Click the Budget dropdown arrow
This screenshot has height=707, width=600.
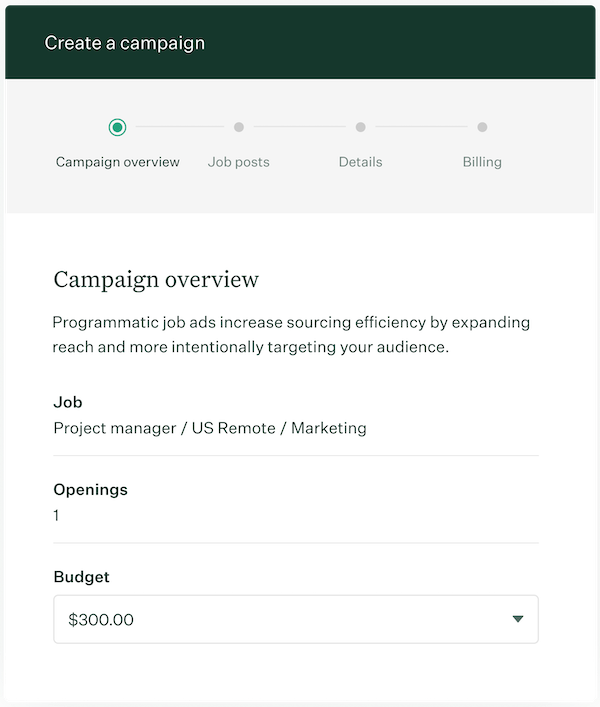[x=518, y=619]
